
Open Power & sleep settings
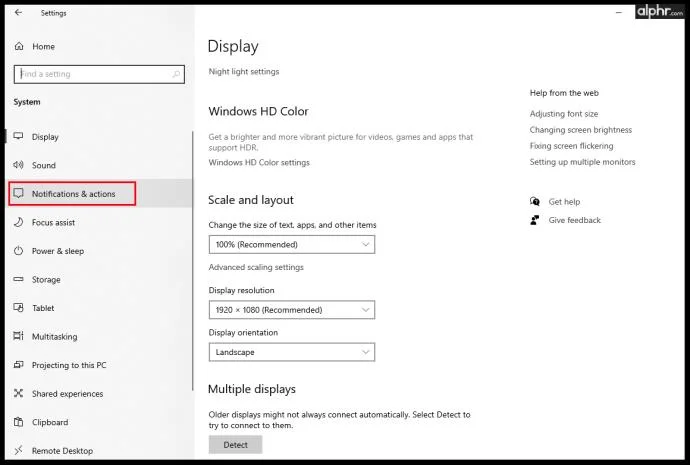tap(58, 251)
